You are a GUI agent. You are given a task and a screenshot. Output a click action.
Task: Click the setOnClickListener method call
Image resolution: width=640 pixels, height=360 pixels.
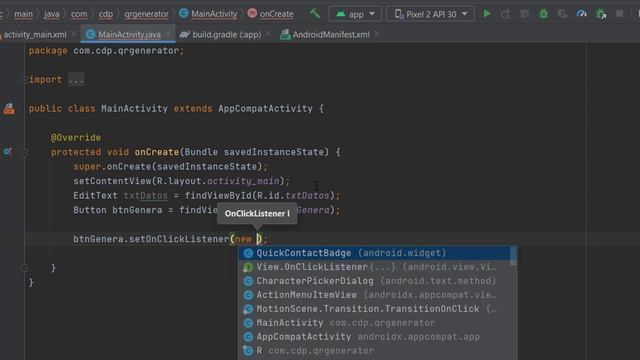(x=179, y=239)
